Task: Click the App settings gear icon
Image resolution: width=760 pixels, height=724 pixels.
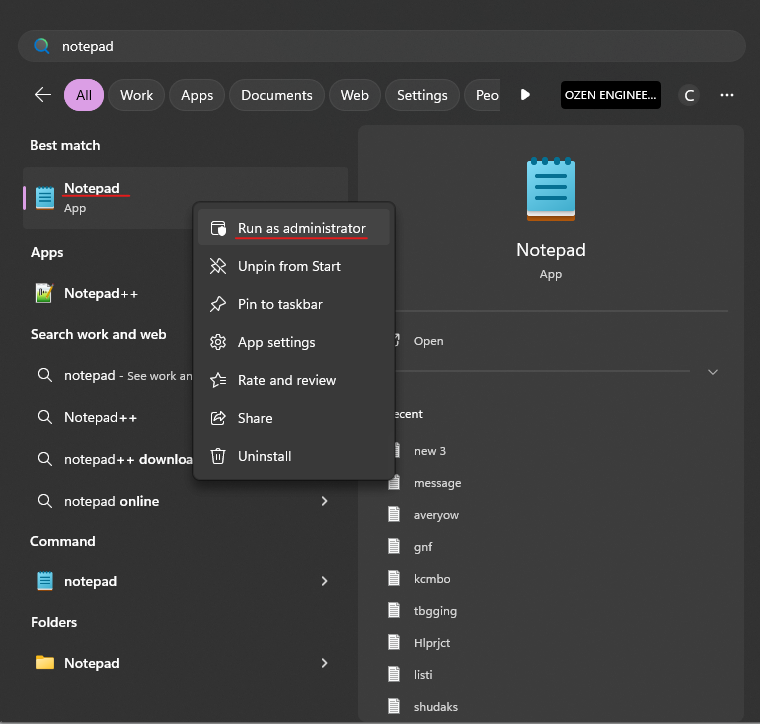Action: pos(218,342)
